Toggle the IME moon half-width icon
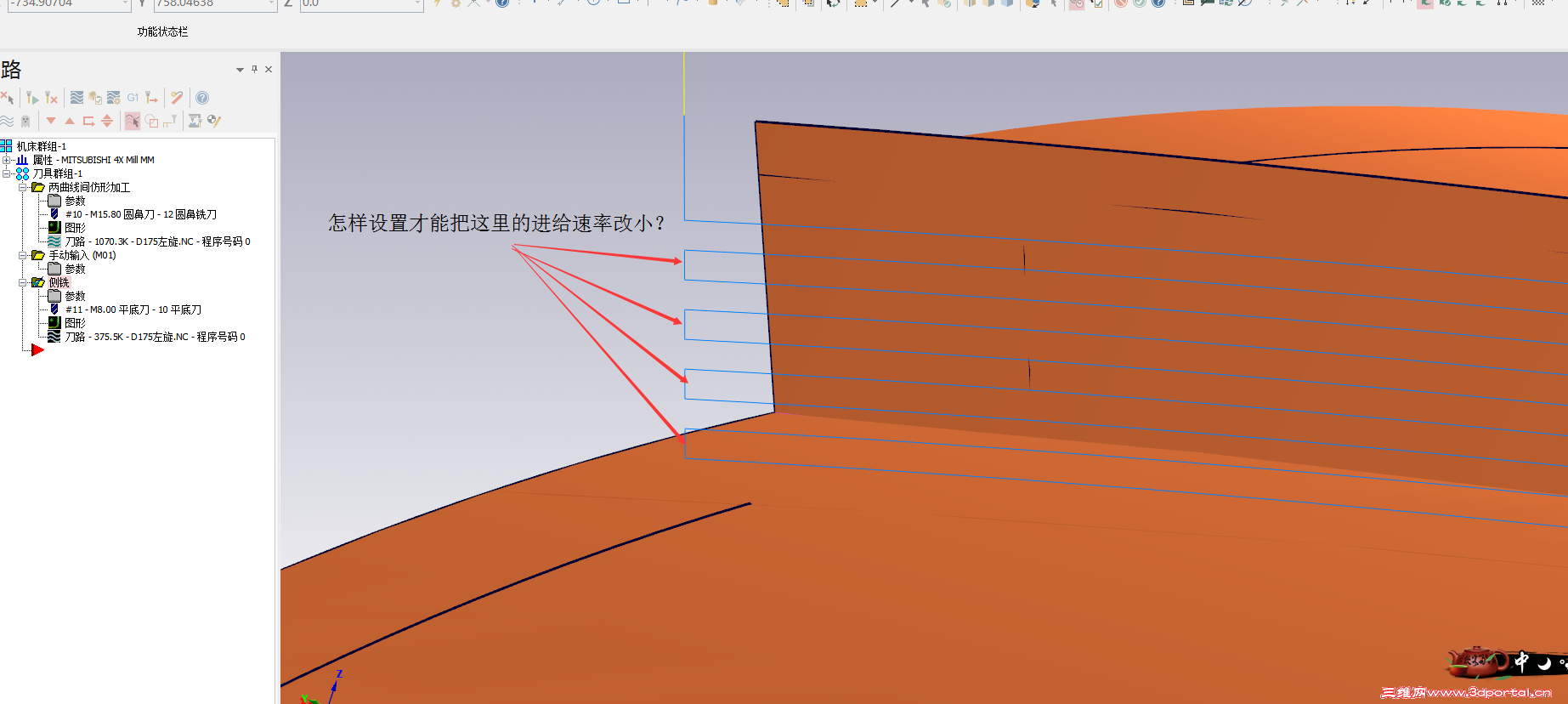The image size is (1568, 704). [1544, 663]
